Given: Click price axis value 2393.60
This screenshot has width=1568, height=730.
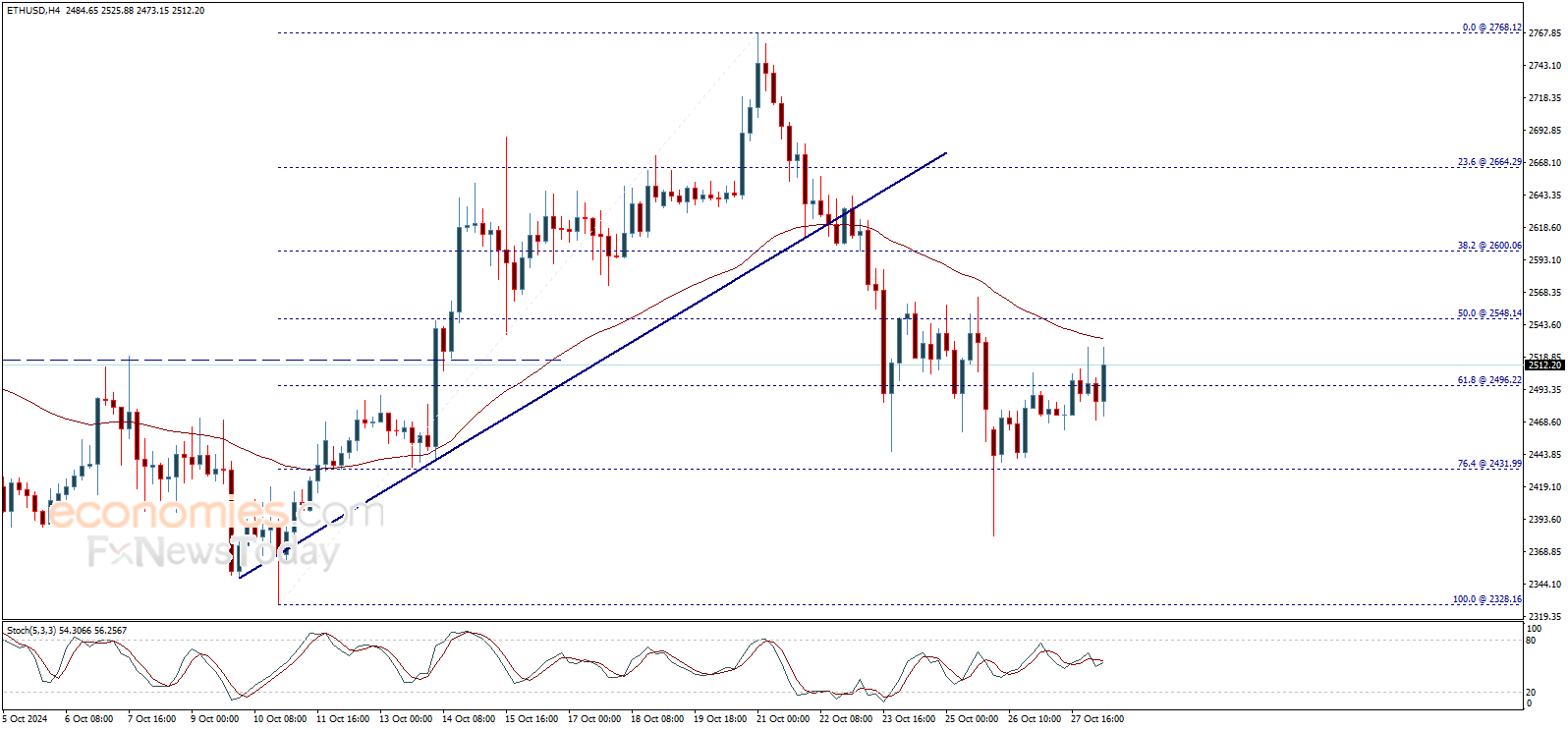Looking at the screenshot, I should [1544, 520].
